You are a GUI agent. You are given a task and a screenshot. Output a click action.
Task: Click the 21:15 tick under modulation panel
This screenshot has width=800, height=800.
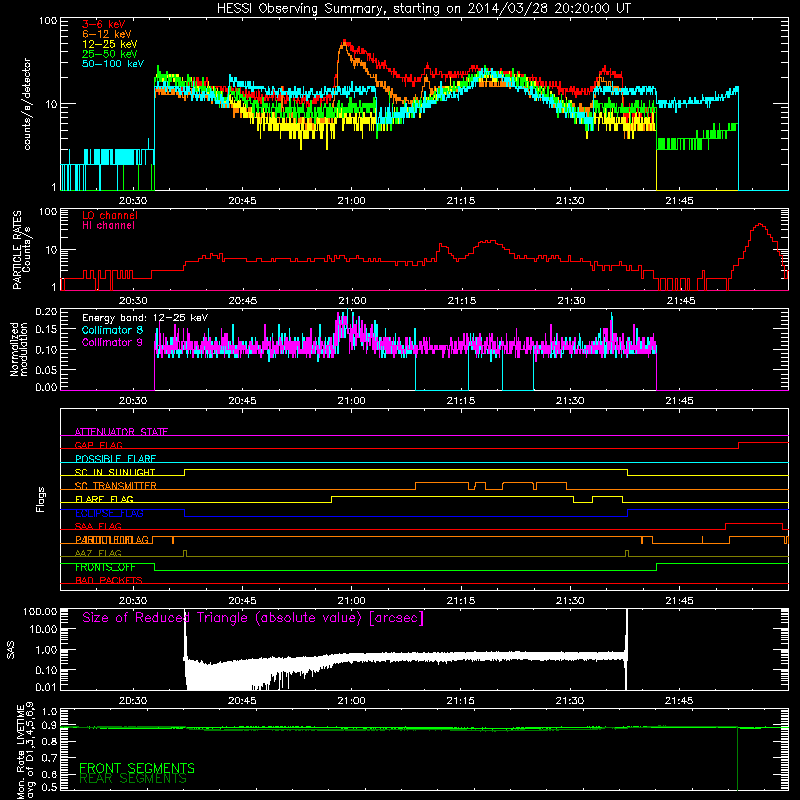coord(461,401)
